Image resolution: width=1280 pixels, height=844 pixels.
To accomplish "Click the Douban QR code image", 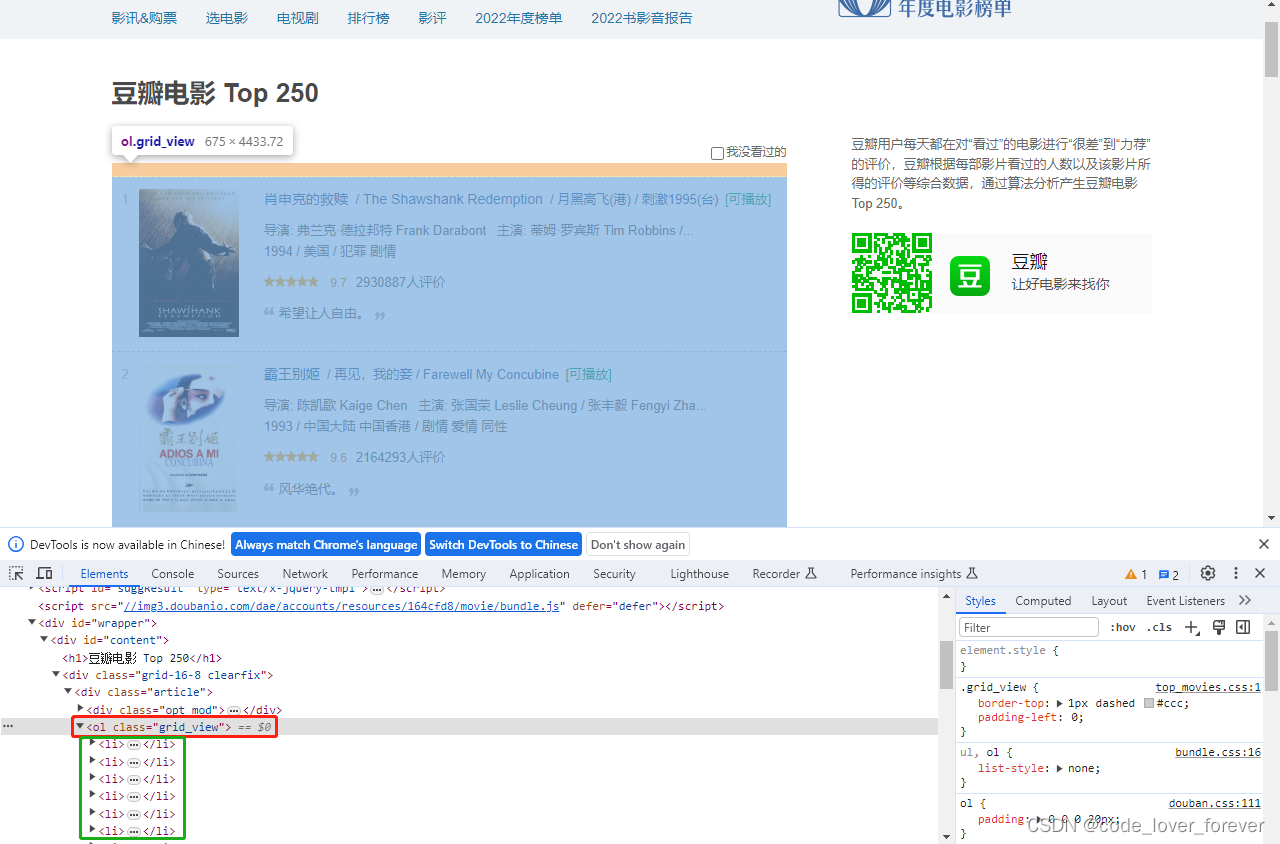I will coord(892,273).
